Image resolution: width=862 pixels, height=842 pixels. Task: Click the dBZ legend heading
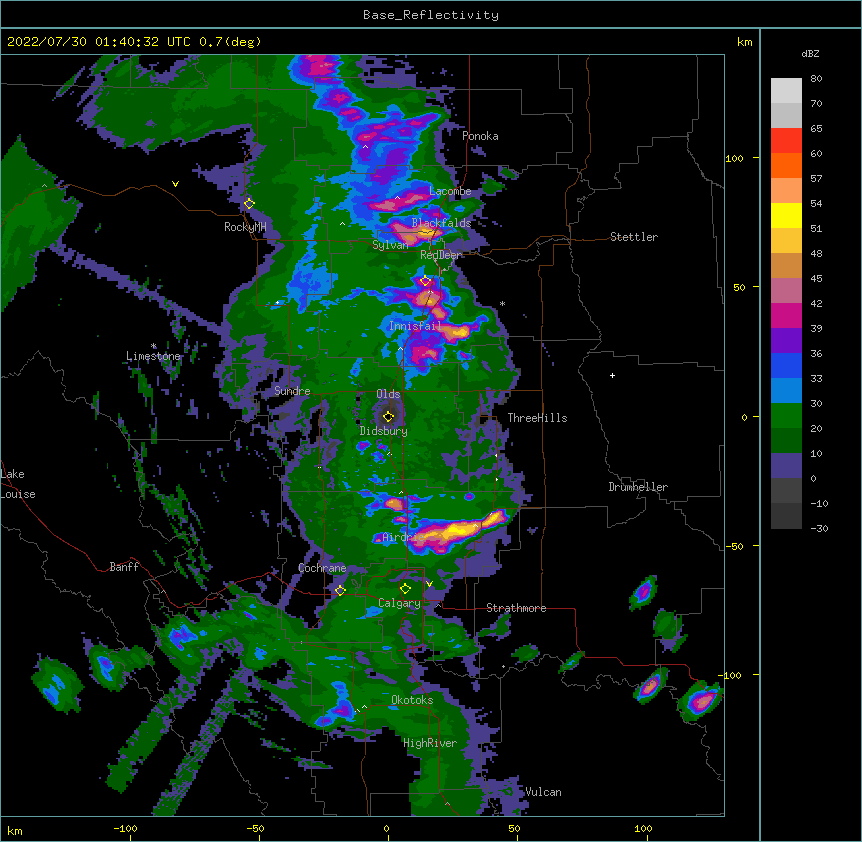point(810,53)
